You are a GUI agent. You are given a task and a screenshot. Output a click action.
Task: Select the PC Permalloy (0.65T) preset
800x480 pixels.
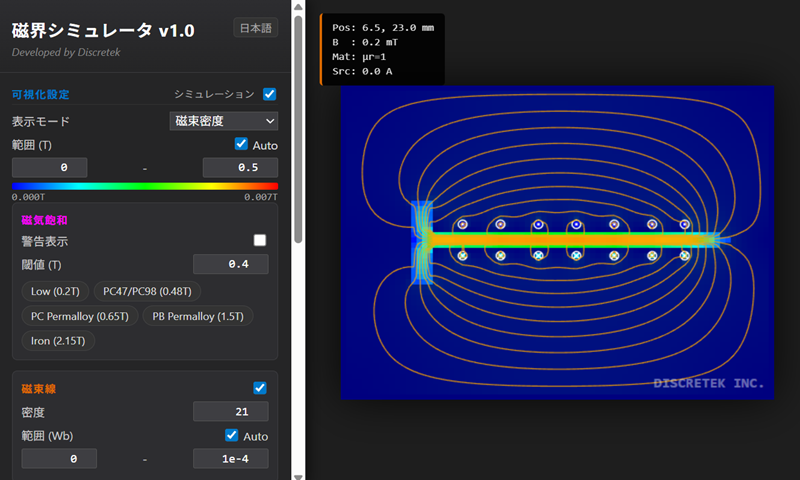pyautogui.click(x=80, y=316)
